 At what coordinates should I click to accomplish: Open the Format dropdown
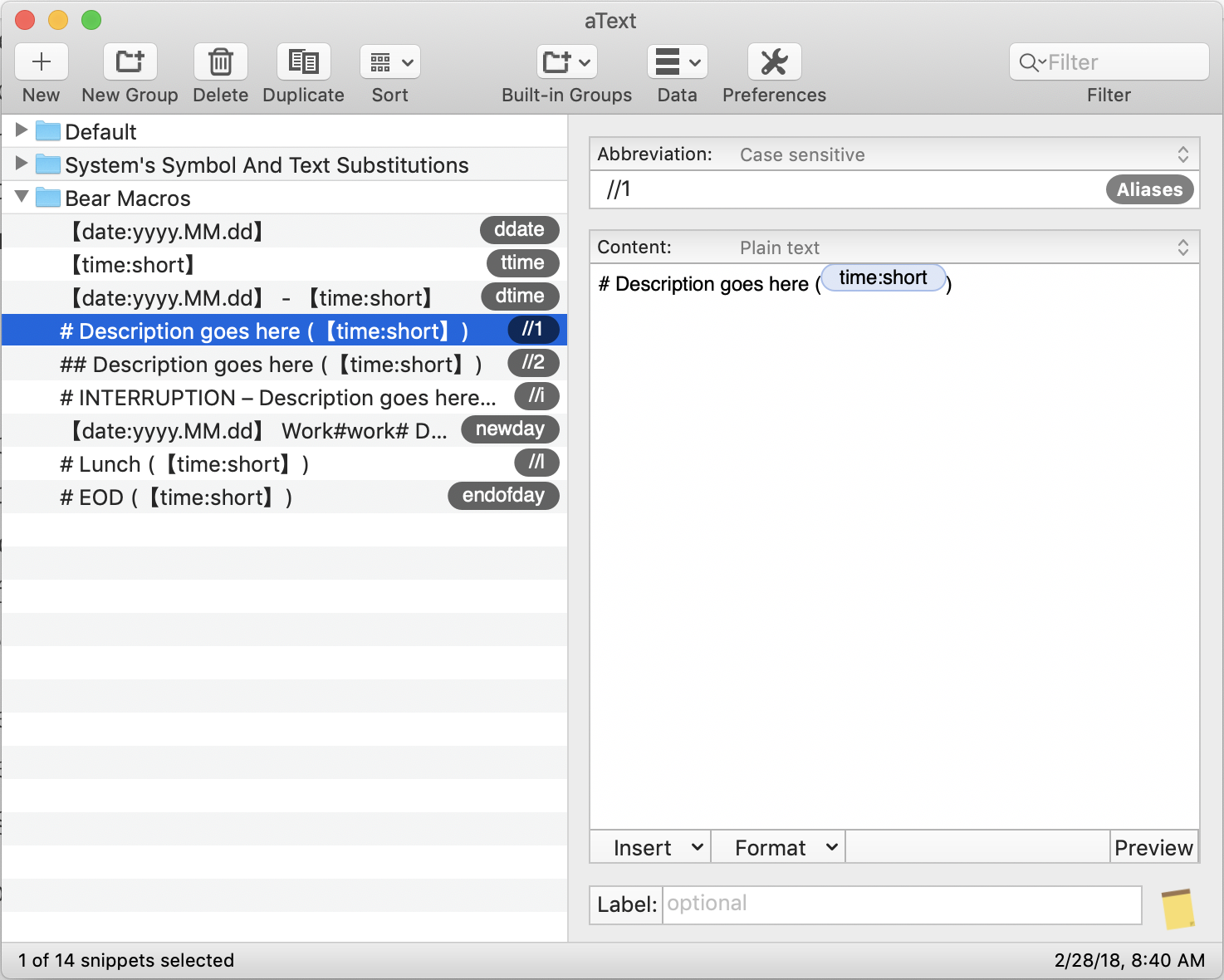(x=777, y=847)
